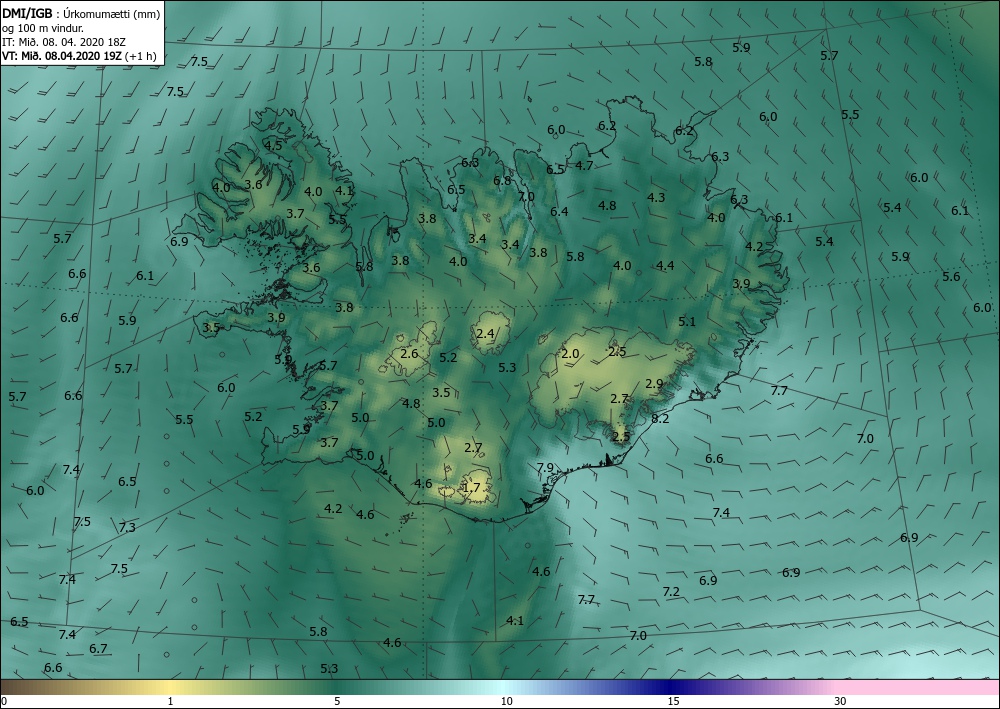
Task: Click the dark blue color above the '15' label
Action: click(670, 687)
